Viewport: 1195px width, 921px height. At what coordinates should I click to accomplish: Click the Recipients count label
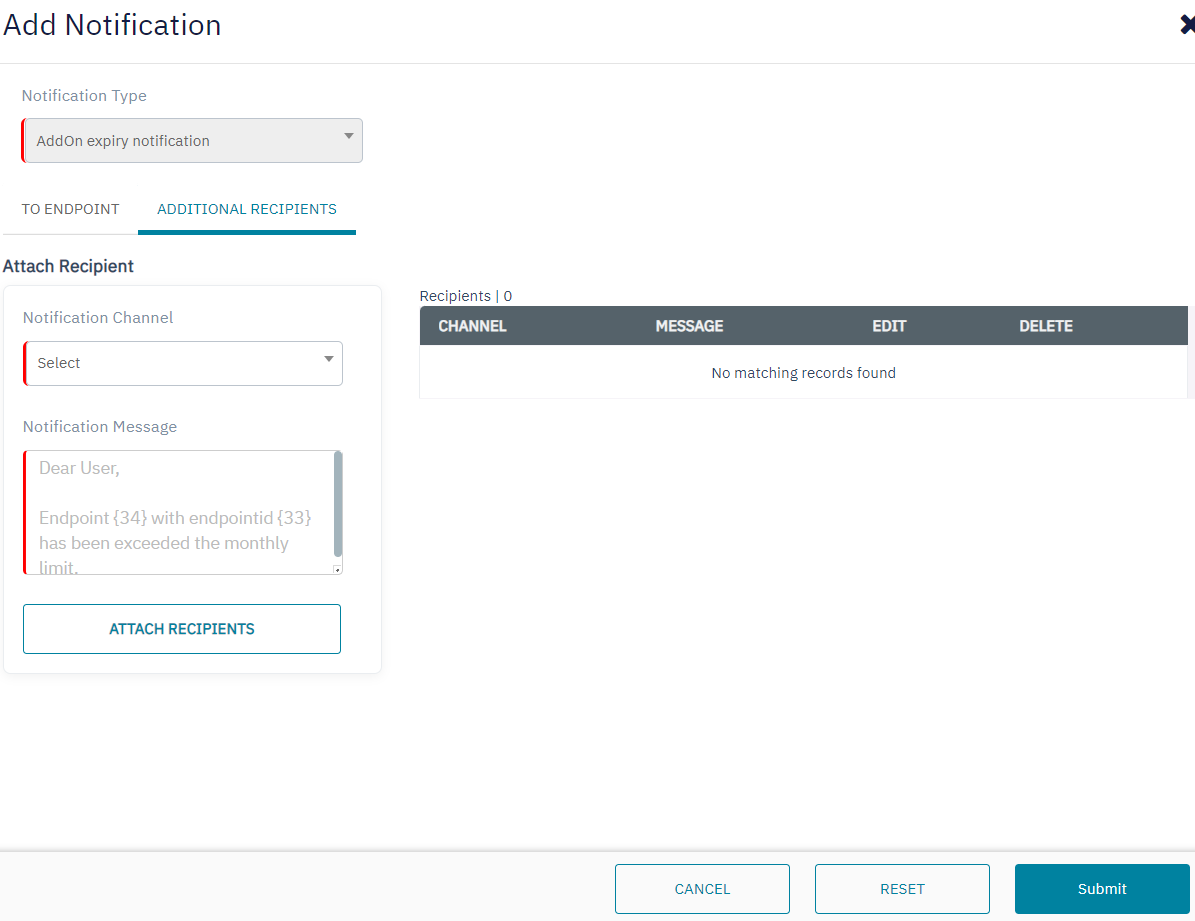pos(466,296)
